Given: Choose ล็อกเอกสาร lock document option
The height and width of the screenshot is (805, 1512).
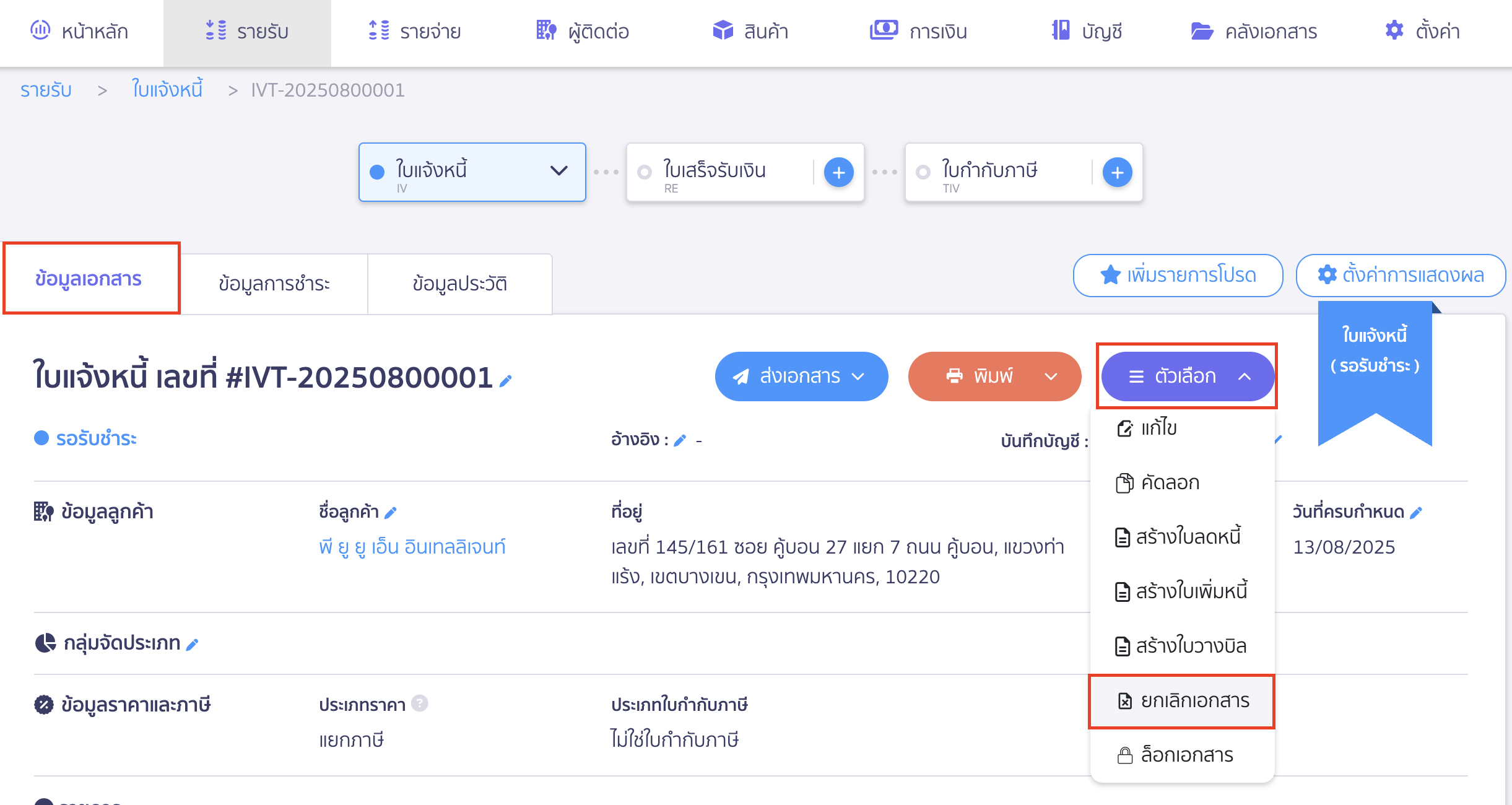Looking at the screenshot, I should (1182, 755).
